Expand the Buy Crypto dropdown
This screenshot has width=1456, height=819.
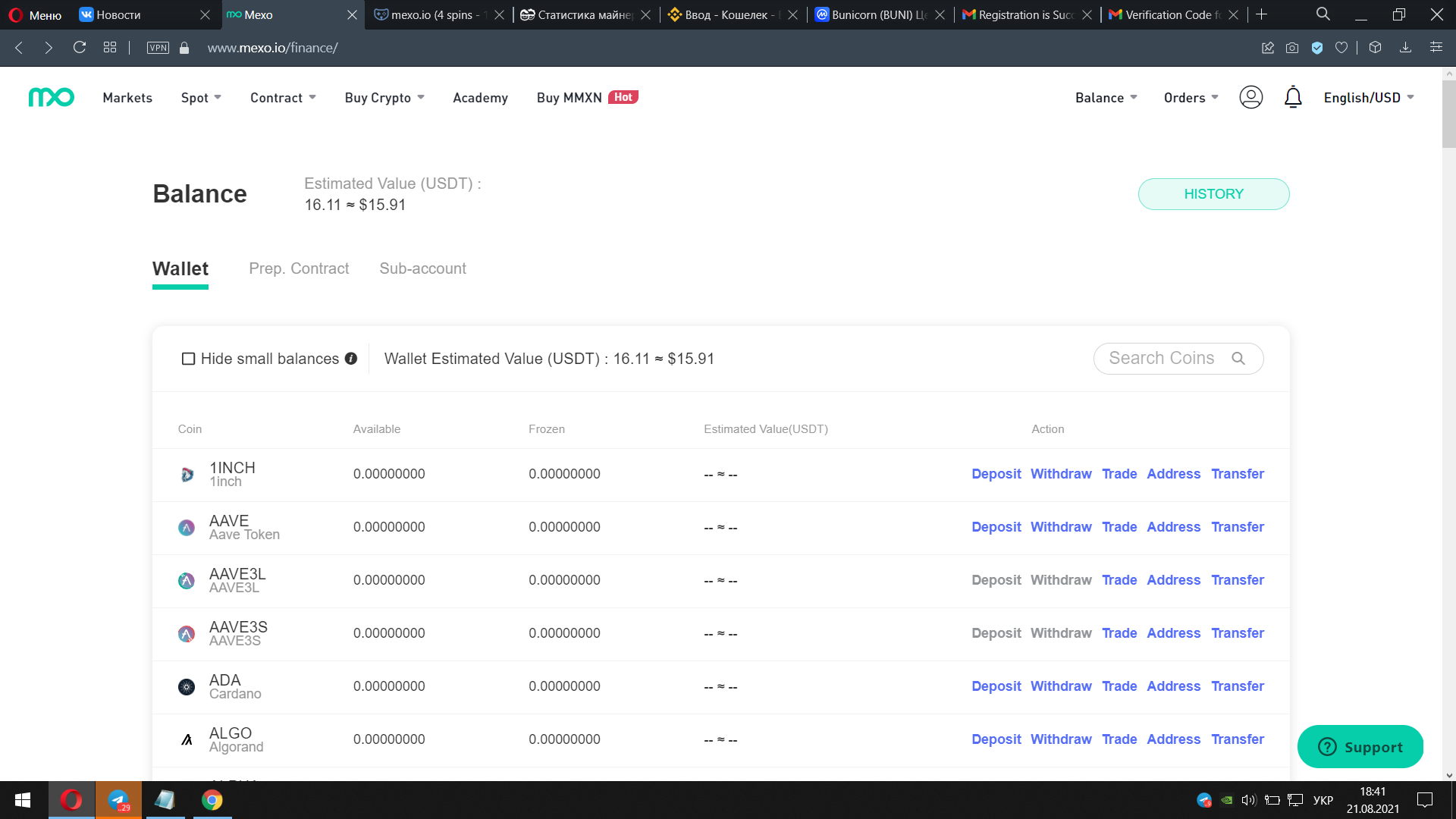pyautogui.click(x=384, y=98)
